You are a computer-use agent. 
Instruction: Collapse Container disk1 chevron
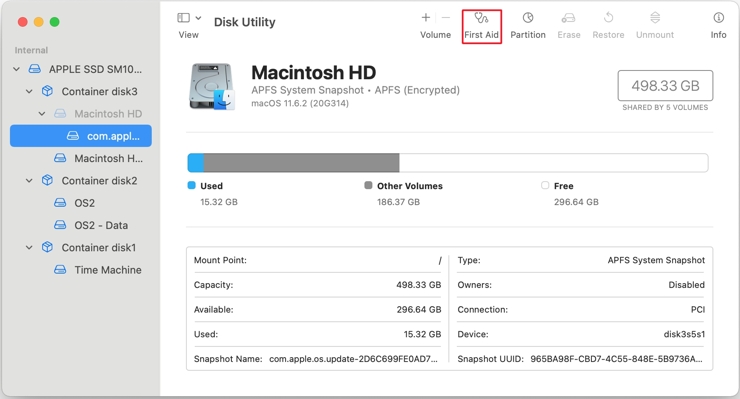[29, 247]
